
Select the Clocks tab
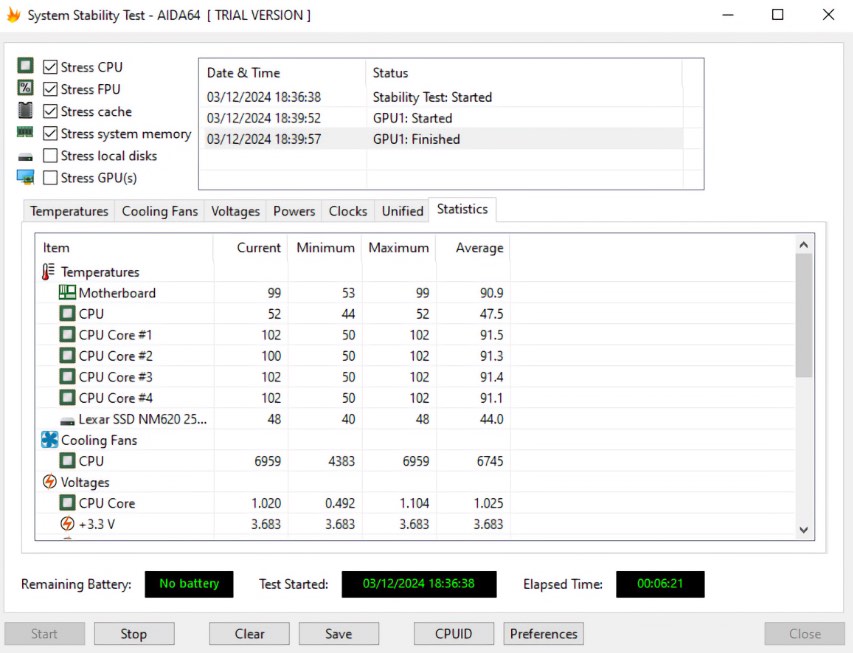coord(348,211)
